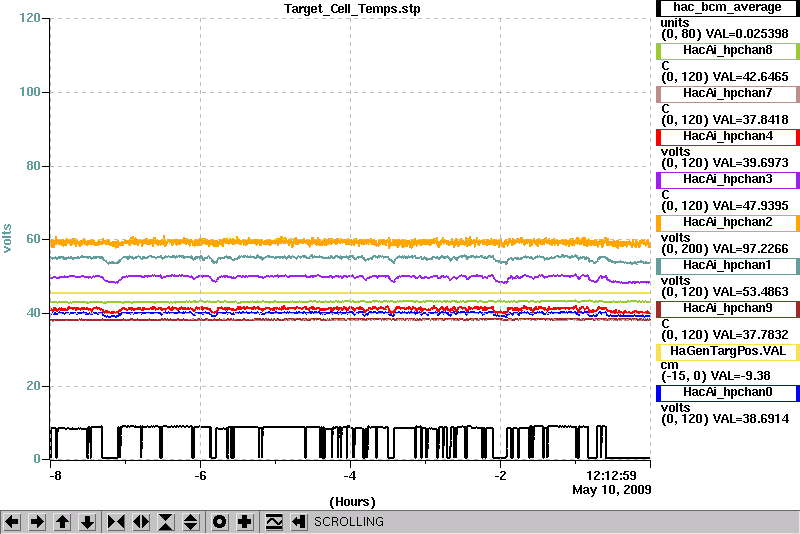Click the x-axis tick label -2
This screenshot has height=534, width=800.
tap(500, 476)
